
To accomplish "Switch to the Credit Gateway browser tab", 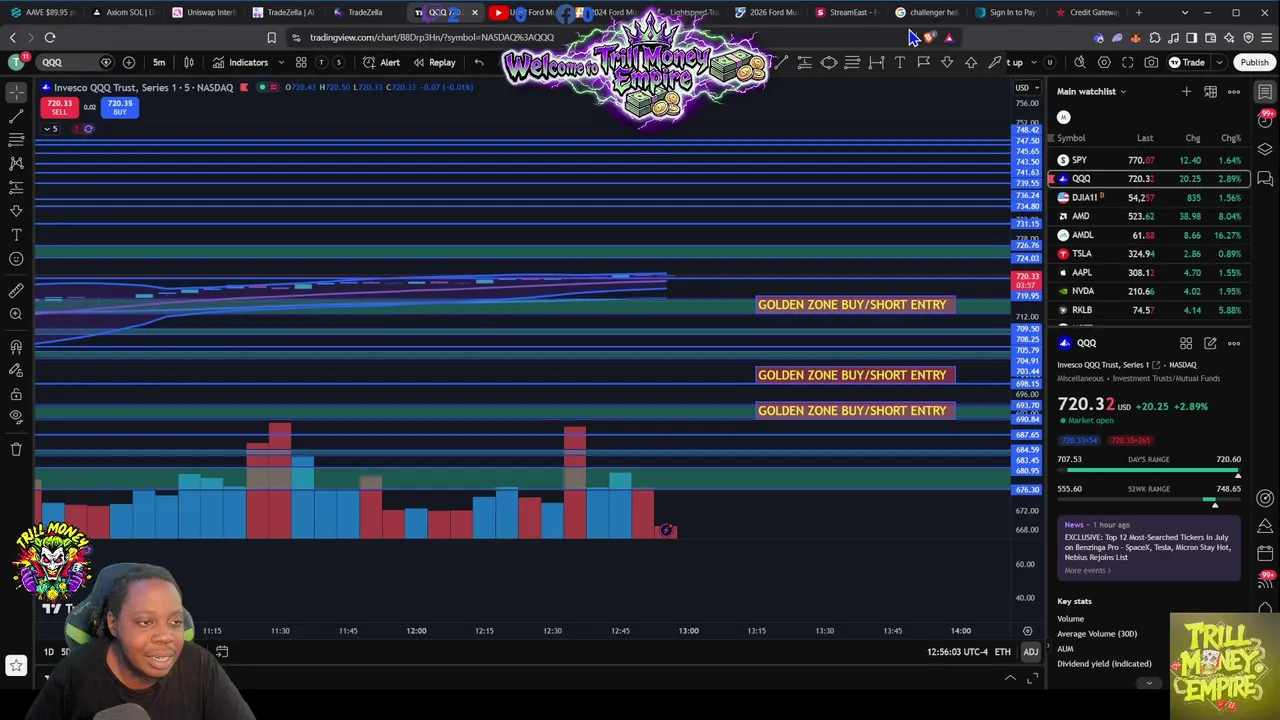I will point(1087,12).
